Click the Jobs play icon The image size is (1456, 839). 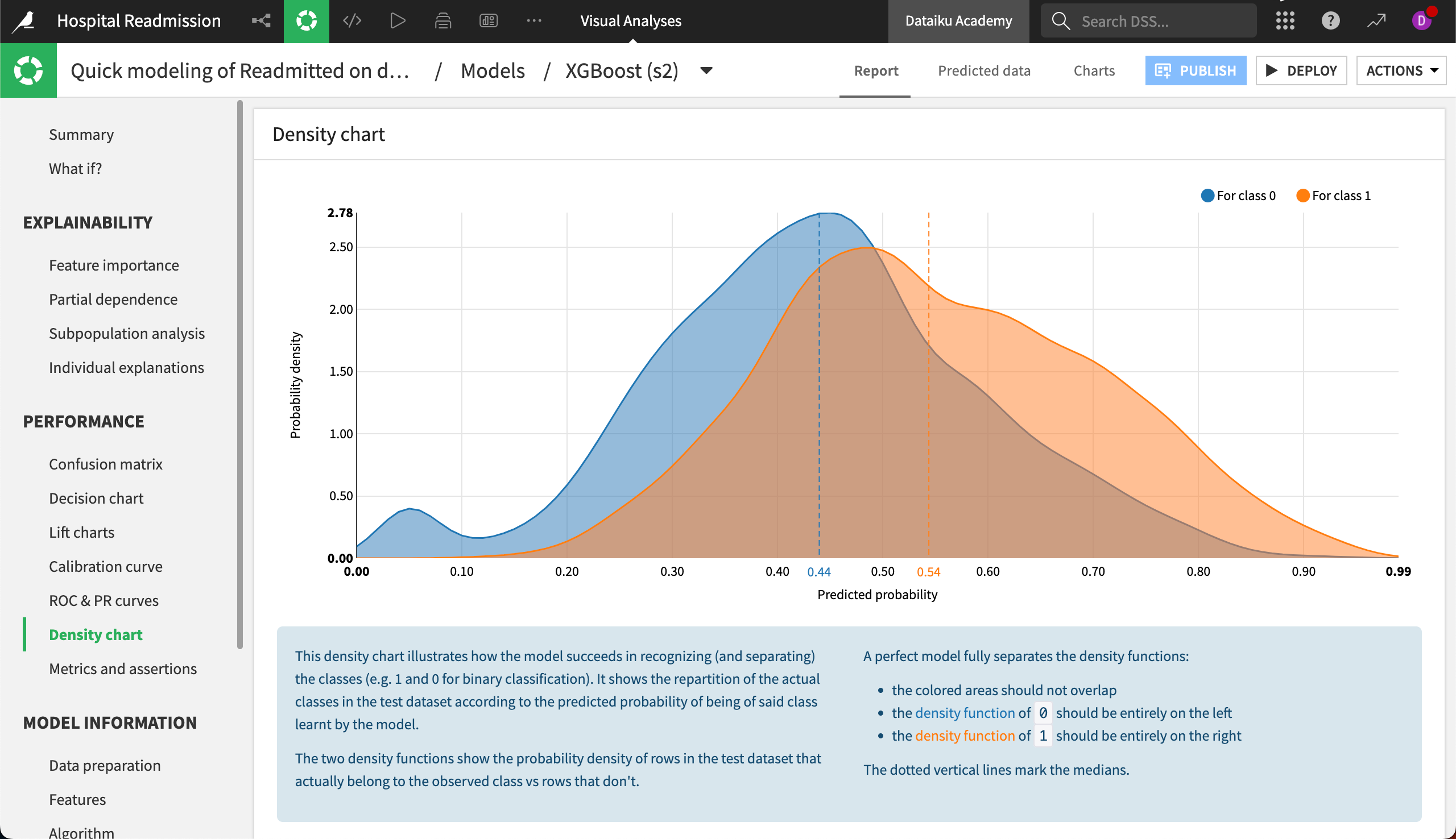397,22
